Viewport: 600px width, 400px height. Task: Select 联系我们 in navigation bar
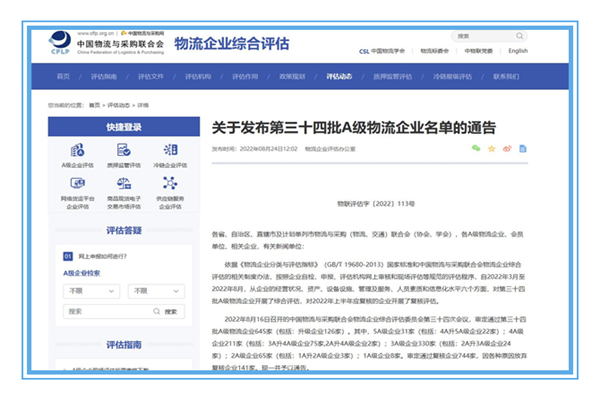[508, 76]
